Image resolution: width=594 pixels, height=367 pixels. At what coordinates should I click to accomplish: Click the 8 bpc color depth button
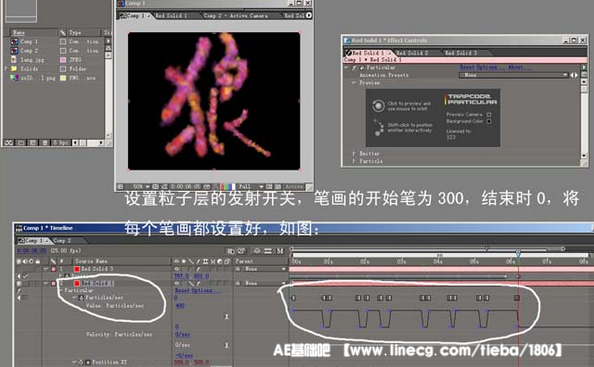61,143
